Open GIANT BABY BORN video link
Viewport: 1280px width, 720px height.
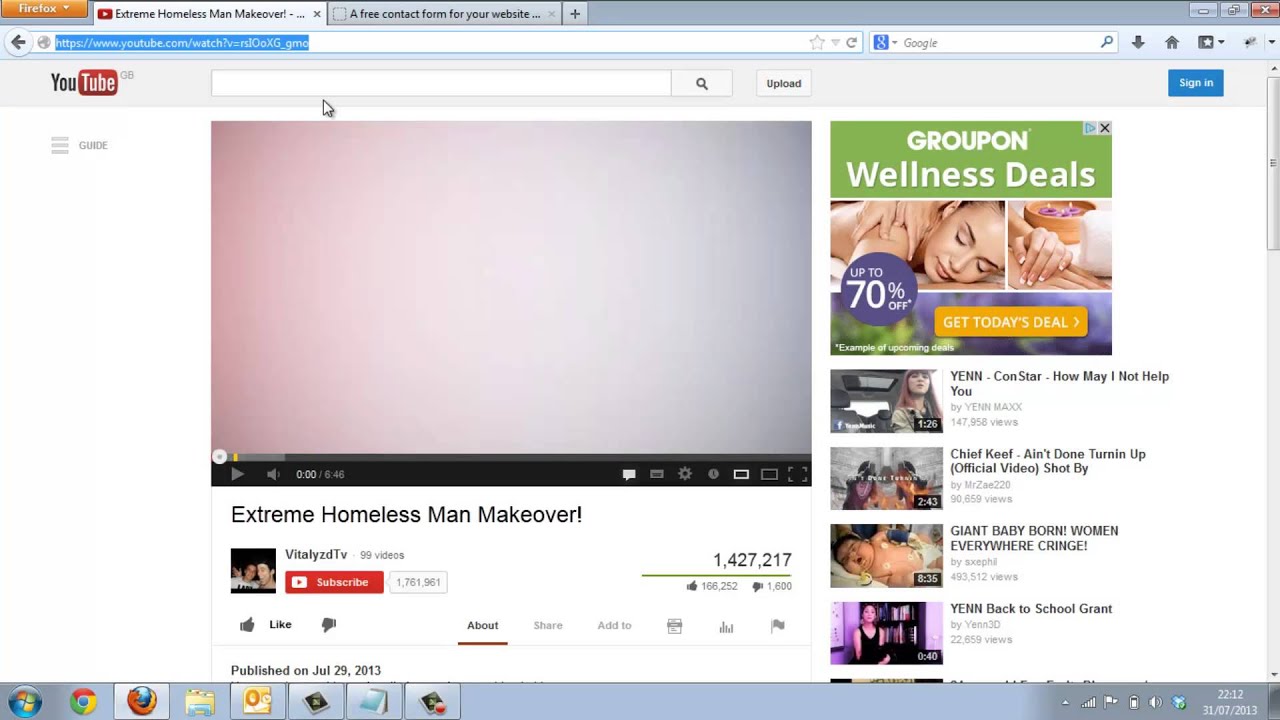pos(1034,538)
